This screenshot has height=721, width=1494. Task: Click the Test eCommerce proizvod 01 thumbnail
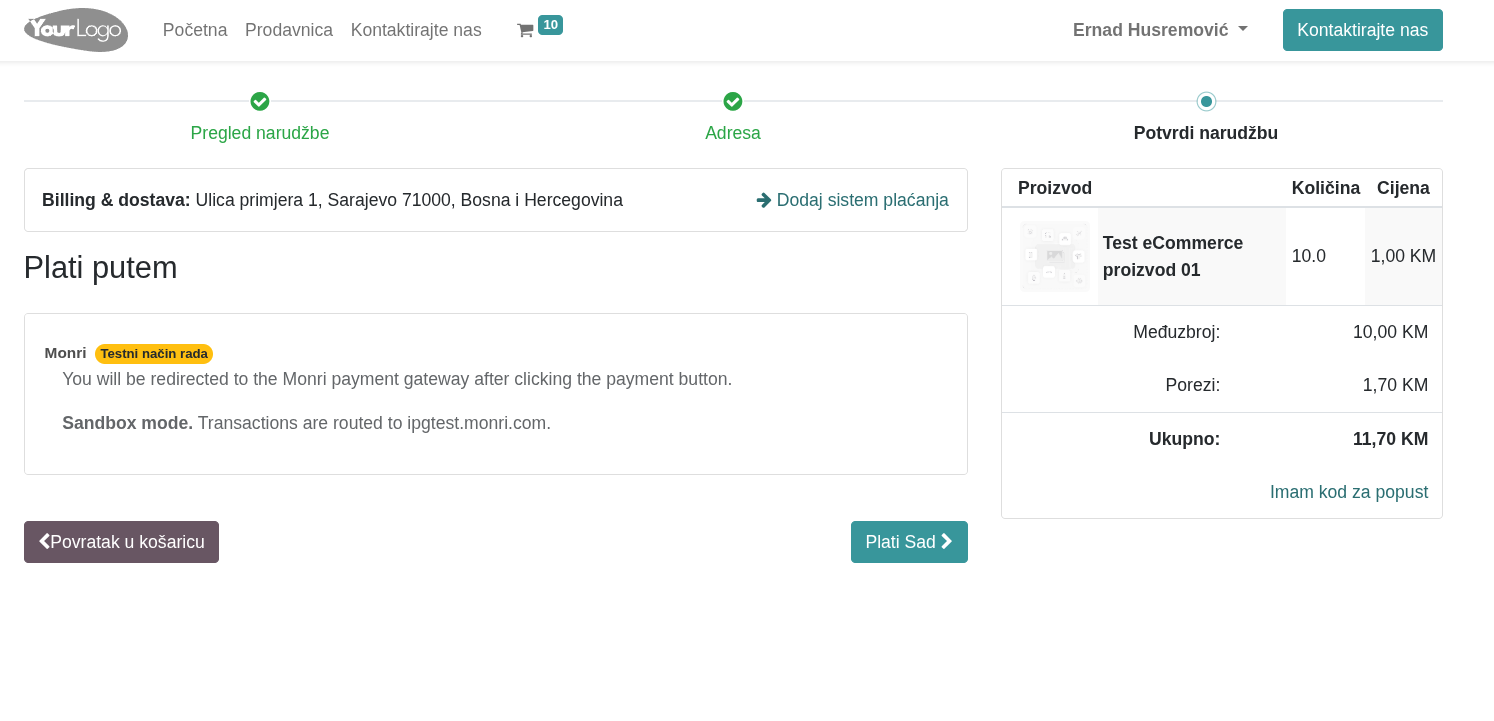pos(1055,256)
